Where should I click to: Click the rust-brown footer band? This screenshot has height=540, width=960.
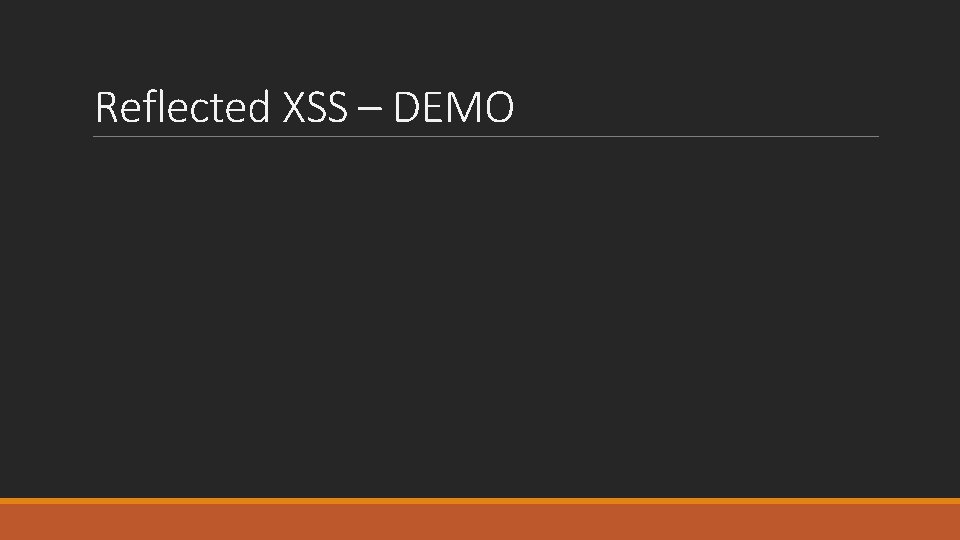pos(480,522)
